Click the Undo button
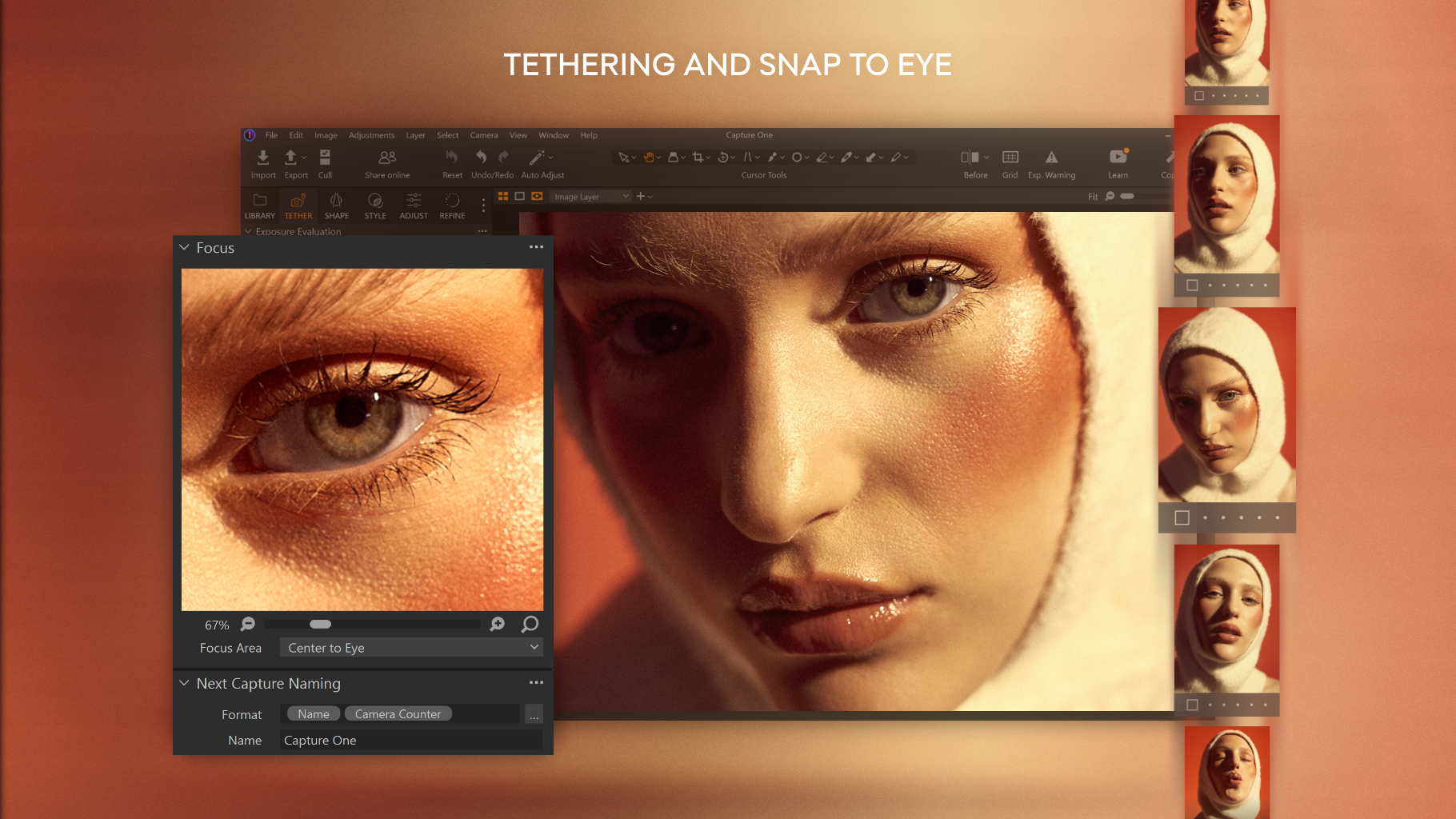The image size is (1456, 819). [x=482, y=157]
